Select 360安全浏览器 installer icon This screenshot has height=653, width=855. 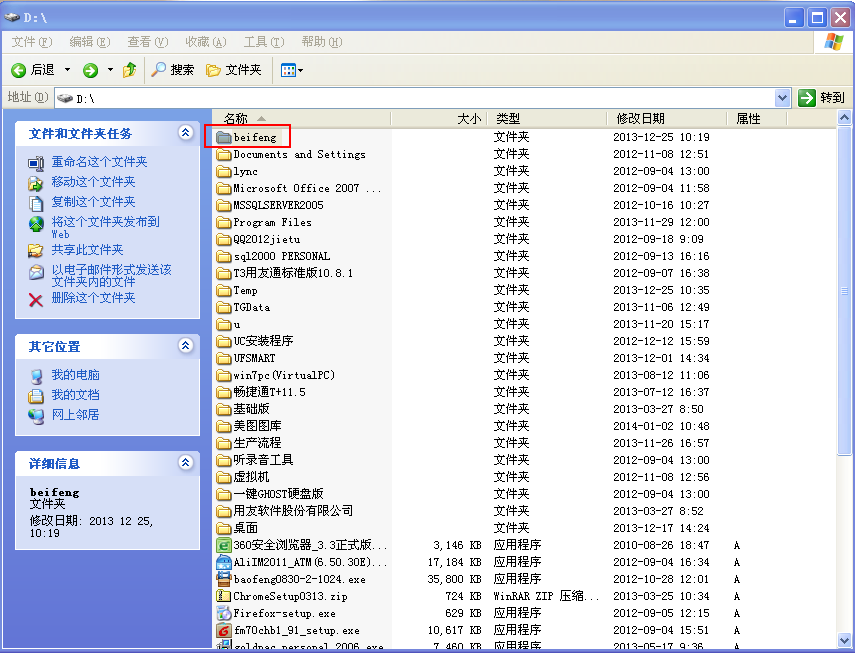click(224, 545)
